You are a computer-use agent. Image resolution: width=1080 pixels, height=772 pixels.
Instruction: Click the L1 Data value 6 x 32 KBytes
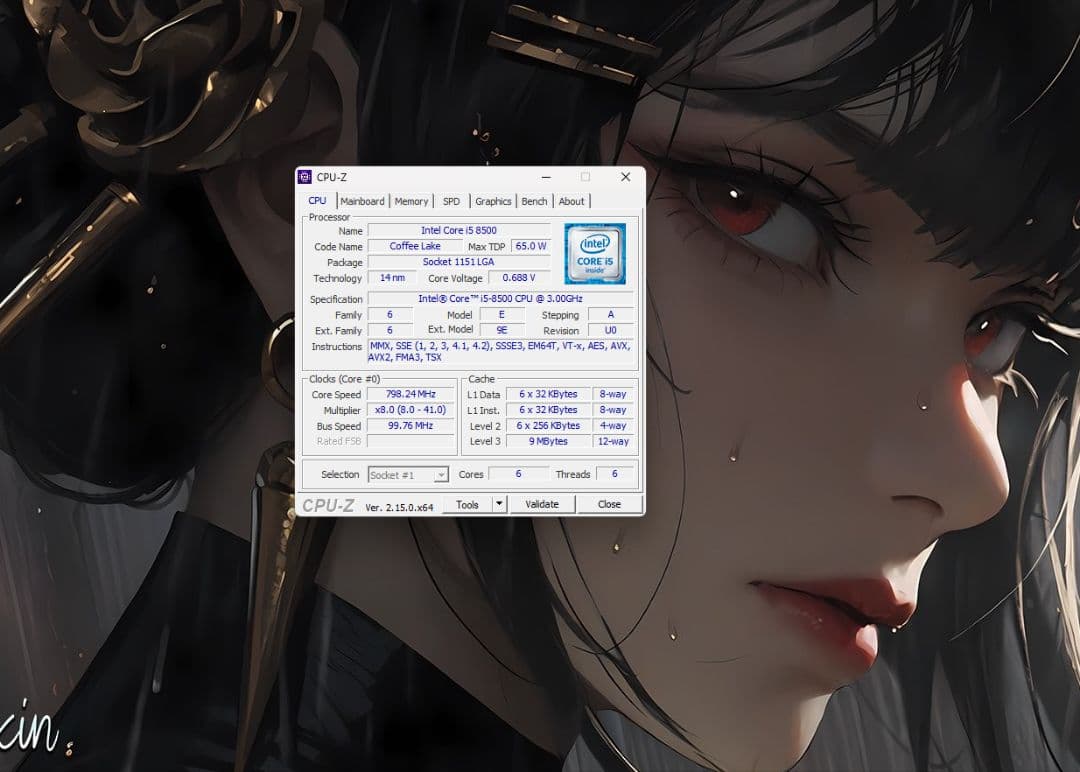(548, 394)
